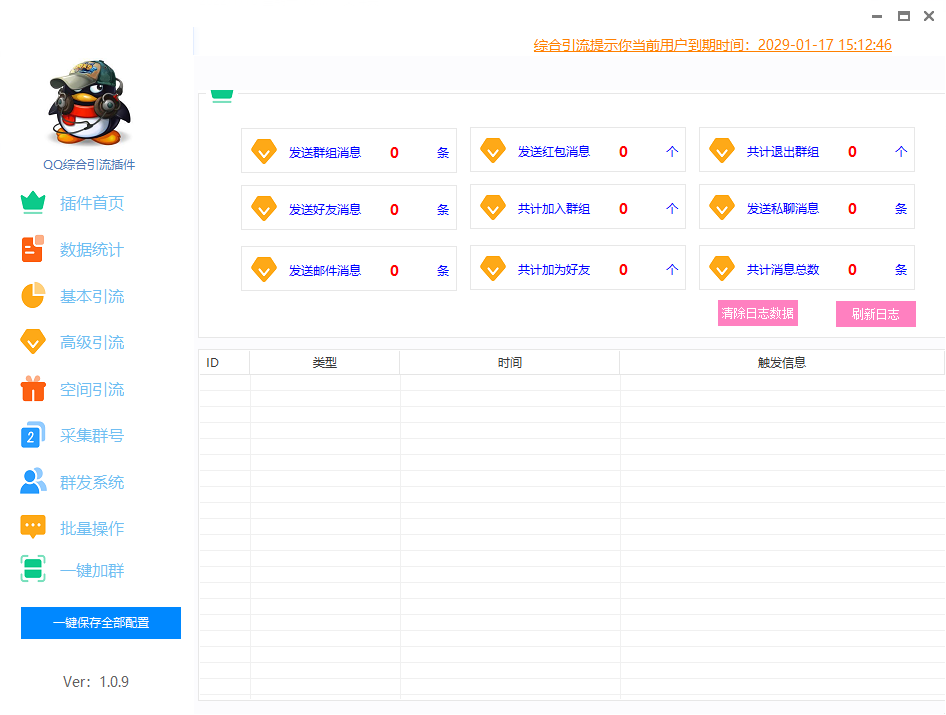The width and height of the screenshot is (946, 715).
Task: Click the 共计消息总数 label
Action: point(783,270)
